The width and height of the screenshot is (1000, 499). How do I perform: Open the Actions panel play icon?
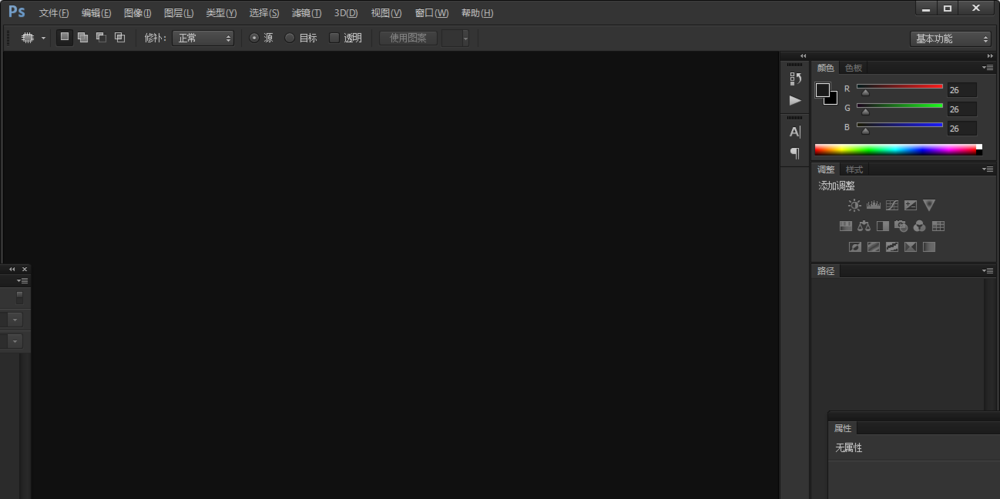tap(795, 100)
